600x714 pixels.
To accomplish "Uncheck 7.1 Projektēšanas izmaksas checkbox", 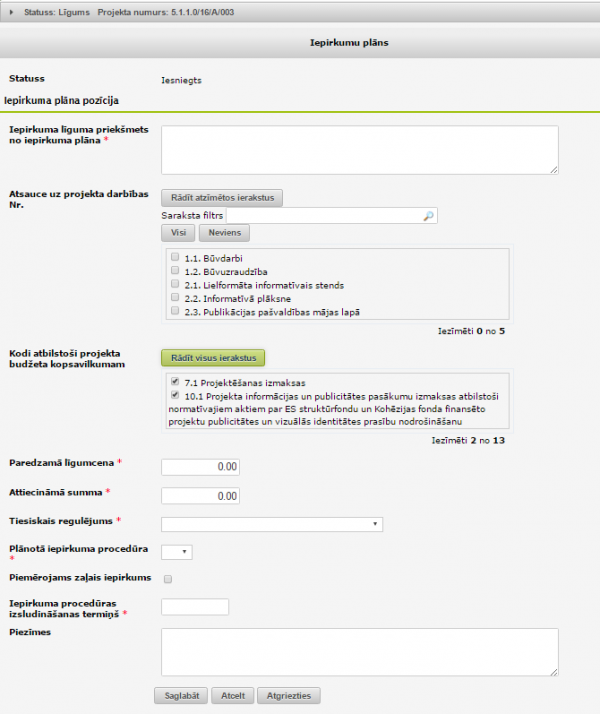I will tap(176, 382).
